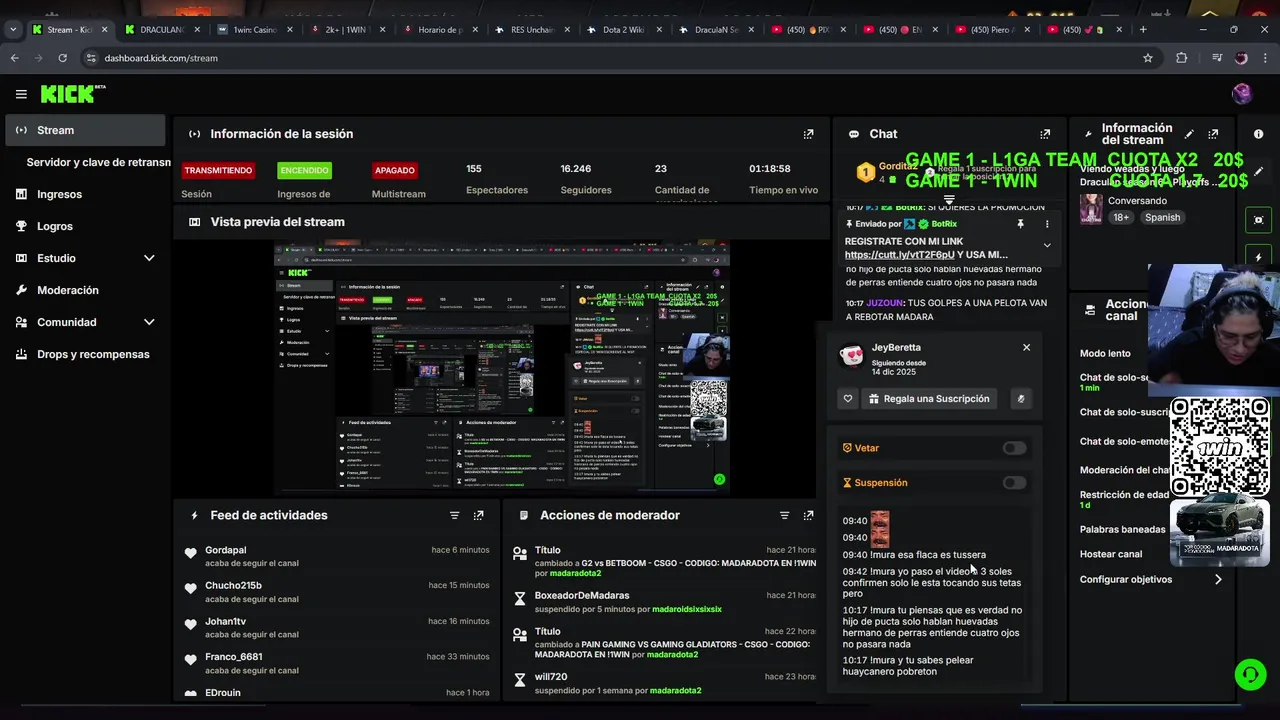Image resolution: width=1280 pixels, height=720 pixels.
Task: Expand the Comunidad sidebar section
Action: [149, 322]
